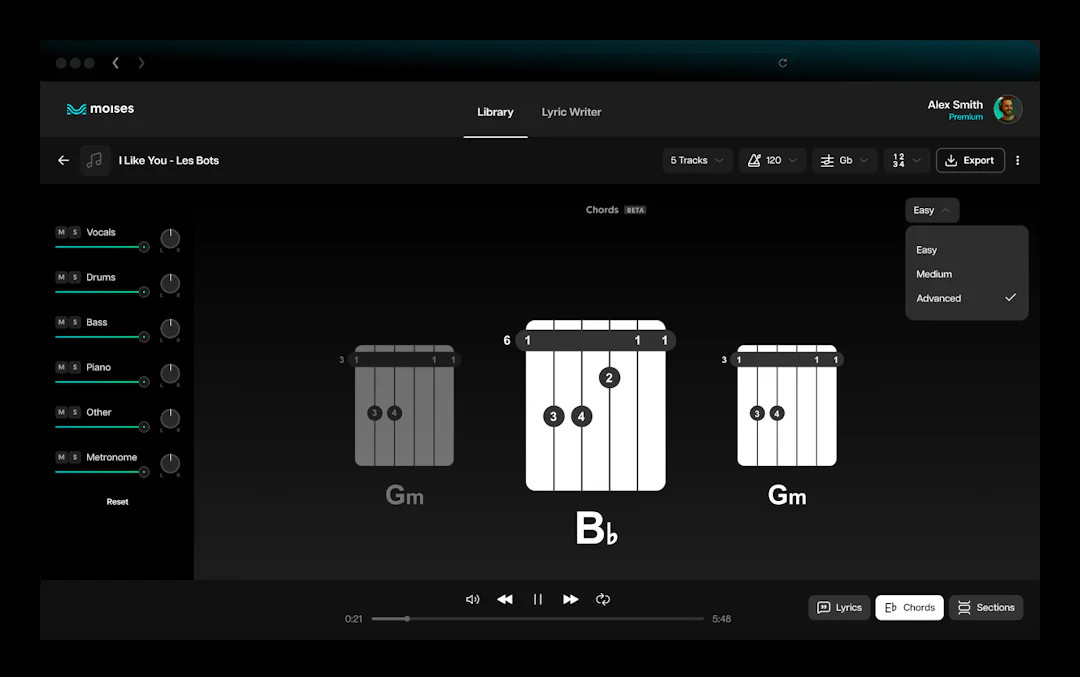
Task: Mute the Piano track
Action: click(x=61, y=367)
